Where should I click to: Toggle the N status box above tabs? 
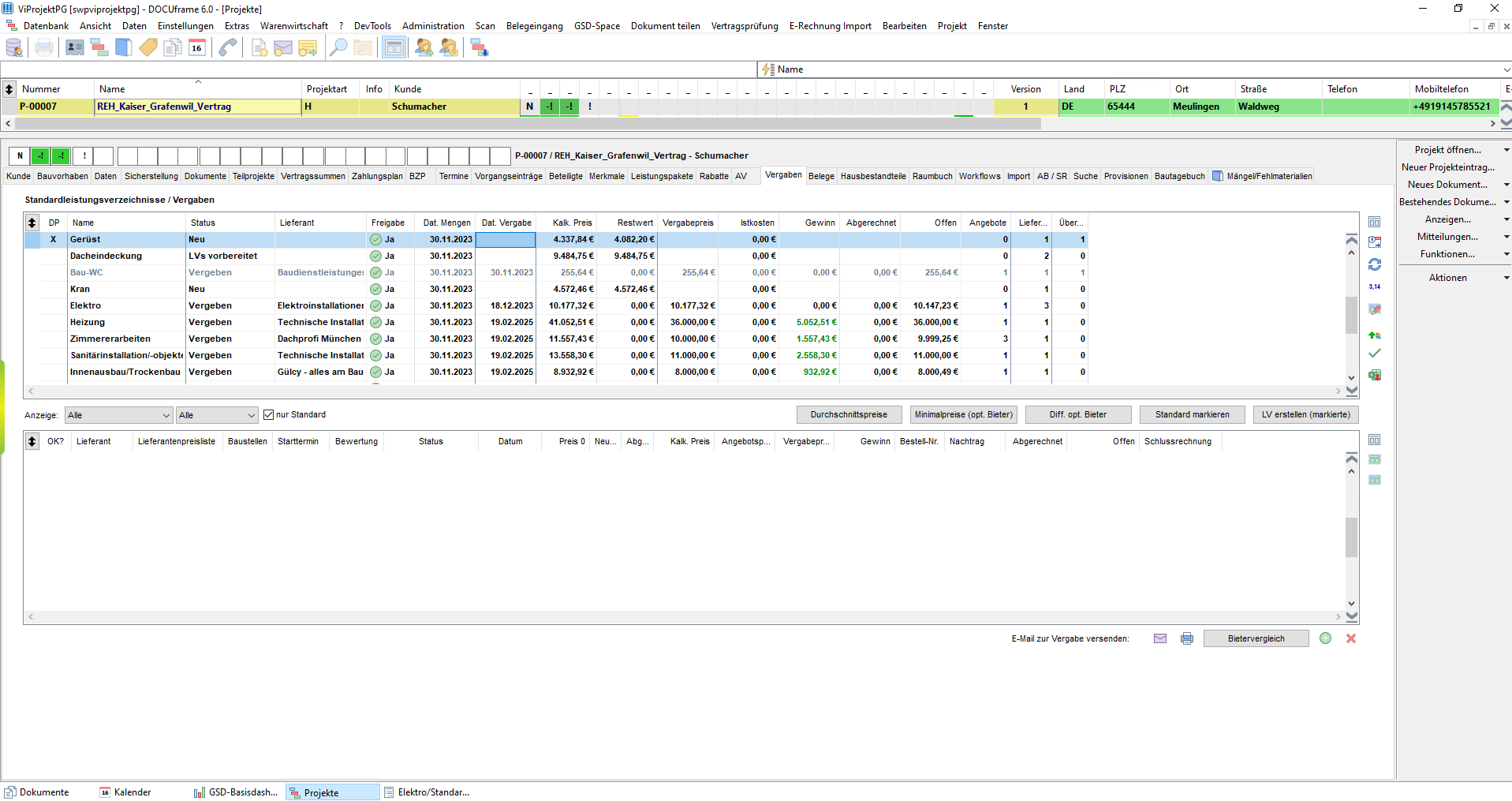click(x=20, y=155)
